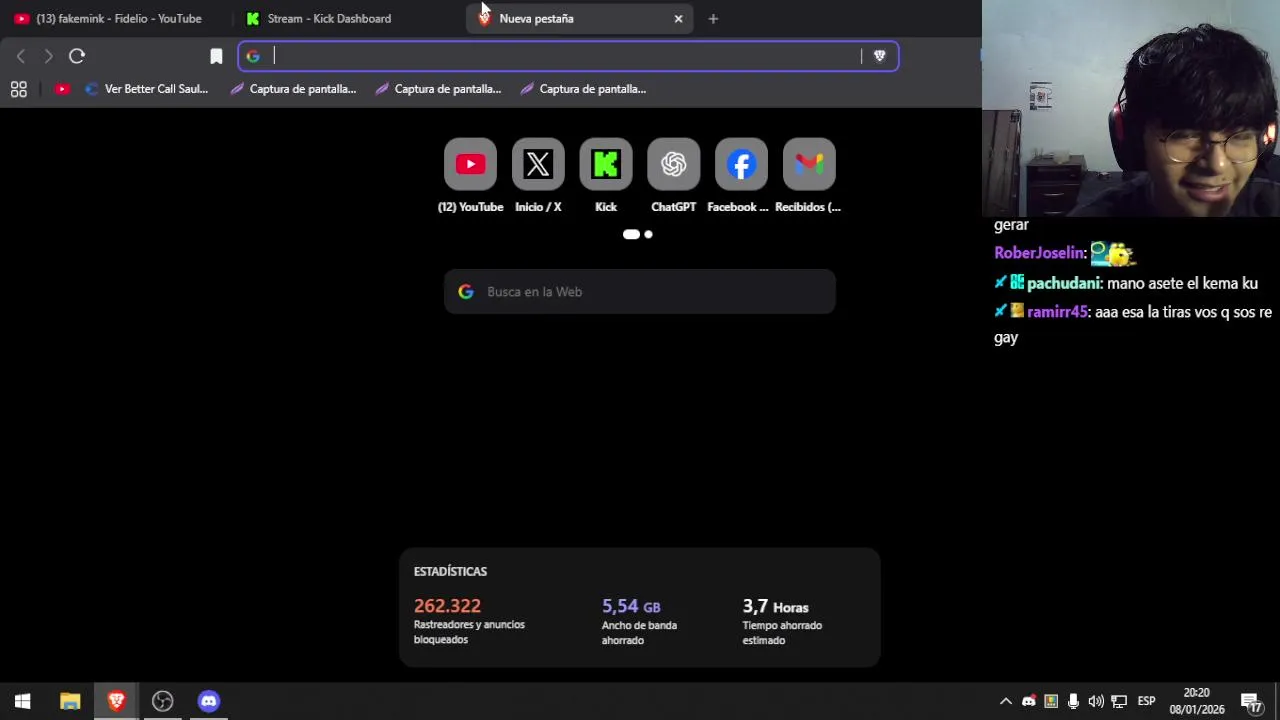Image resolution: width=1280 pixels, height=720 pixels.
Task: Reload the current page
Action: [x=77, y=56]
